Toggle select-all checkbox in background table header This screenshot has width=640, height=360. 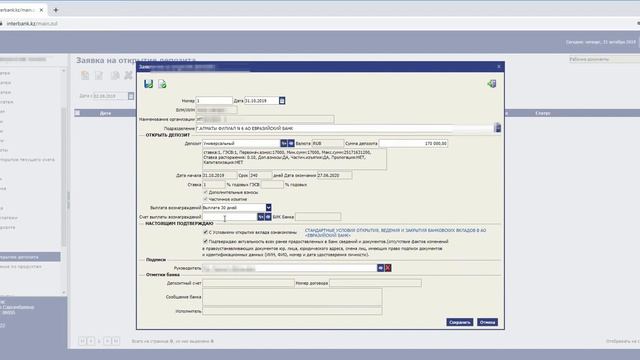78,113
